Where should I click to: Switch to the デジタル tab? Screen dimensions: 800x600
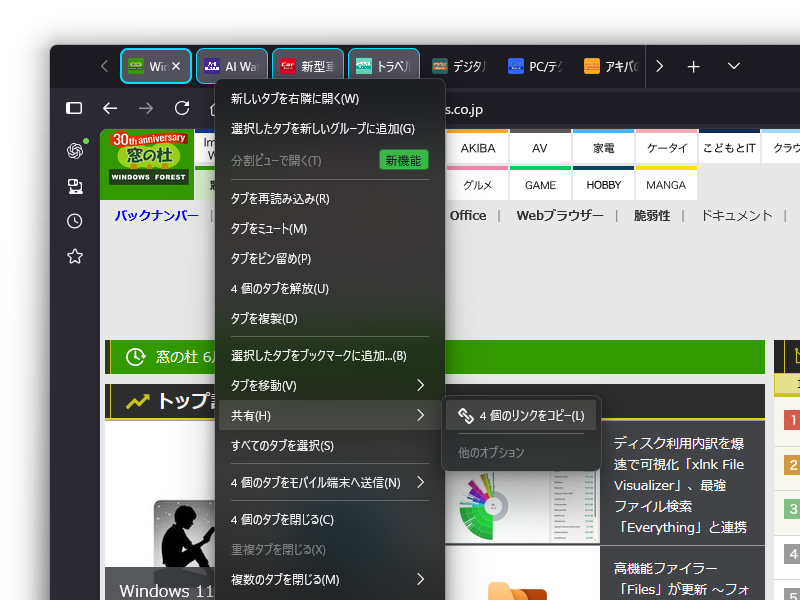[460, 66]
